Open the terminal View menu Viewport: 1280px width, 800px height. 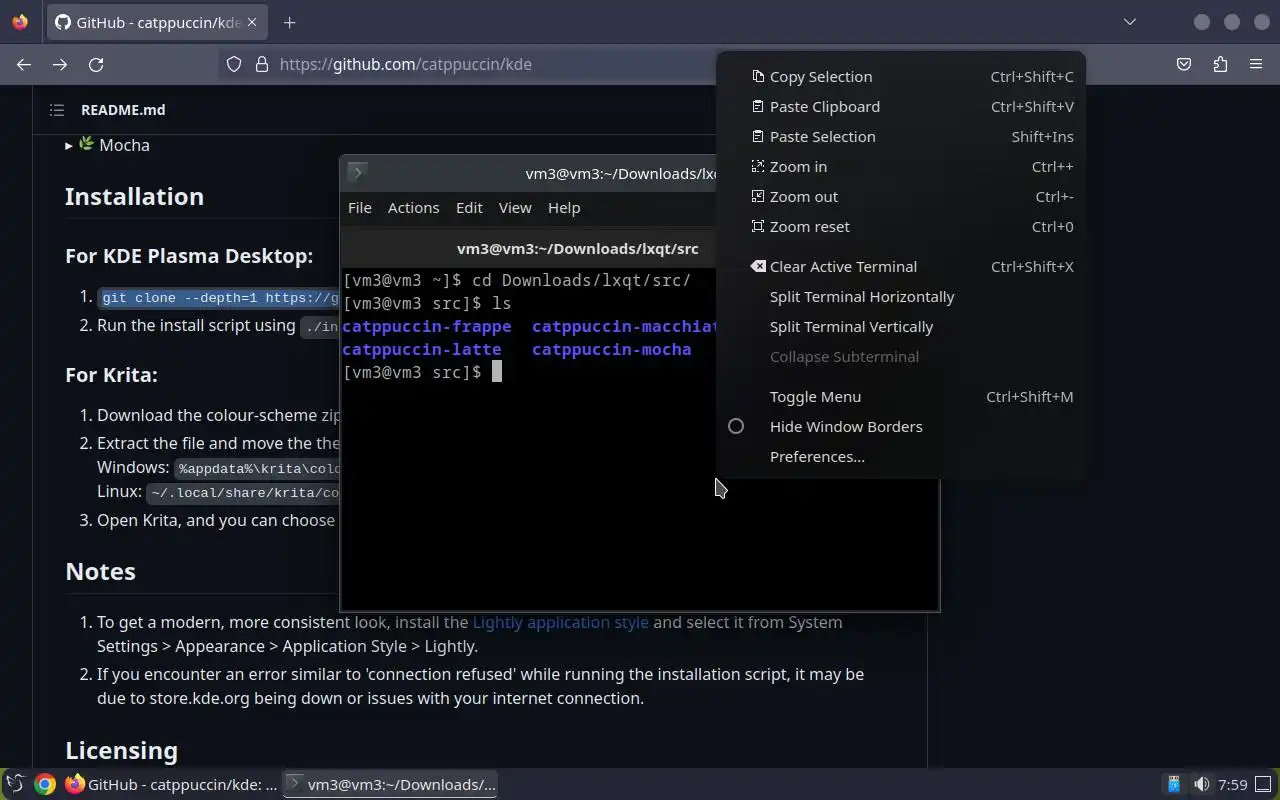515,207
